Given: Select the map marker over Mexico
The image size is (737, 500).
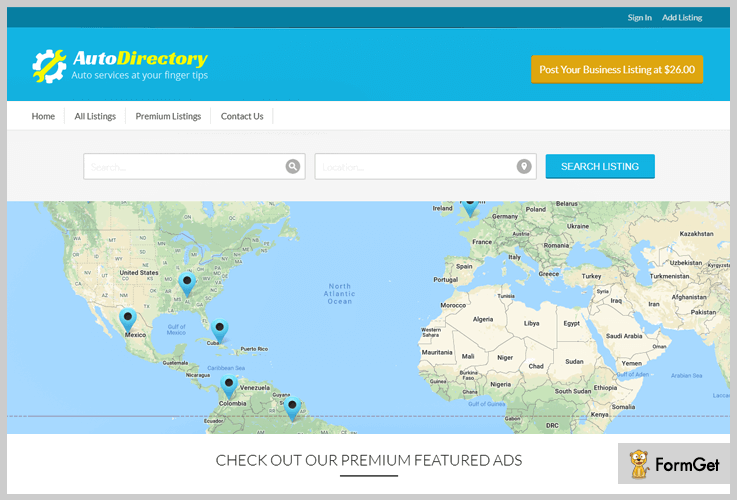Looking at the screenshot, I should 127,320.
